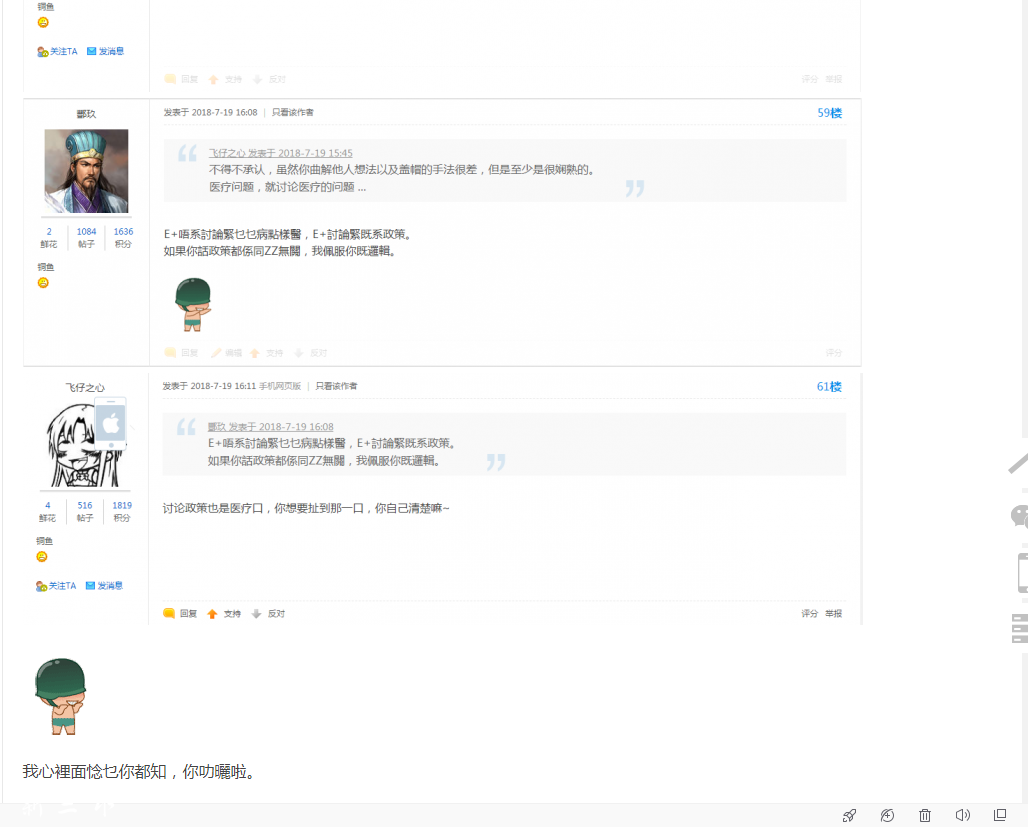Open quoted post link 郾玖 发表于 2018-7-19 16:08
Image resolution: width=1028 pixels, height=827 pixels.
pos(269,426)
